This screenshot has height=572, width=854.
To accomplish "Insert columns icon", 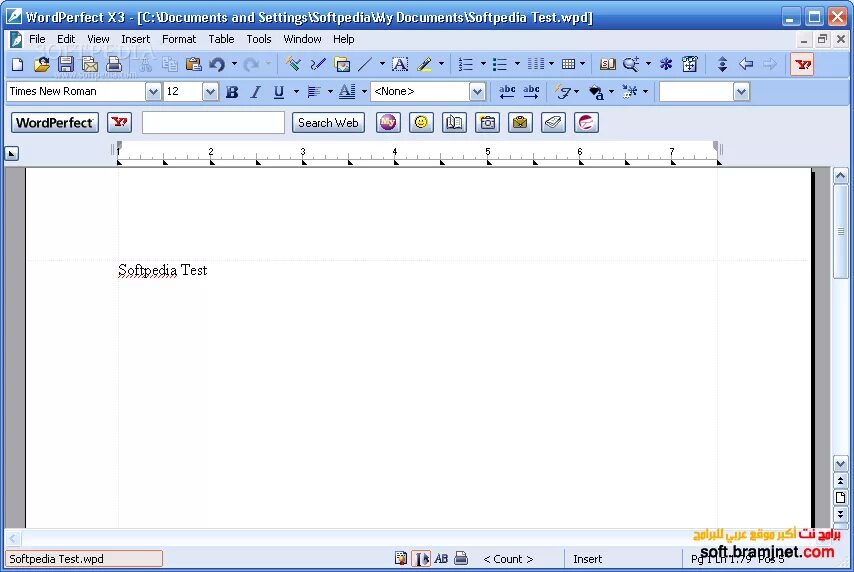I will [x=536, y=64].
